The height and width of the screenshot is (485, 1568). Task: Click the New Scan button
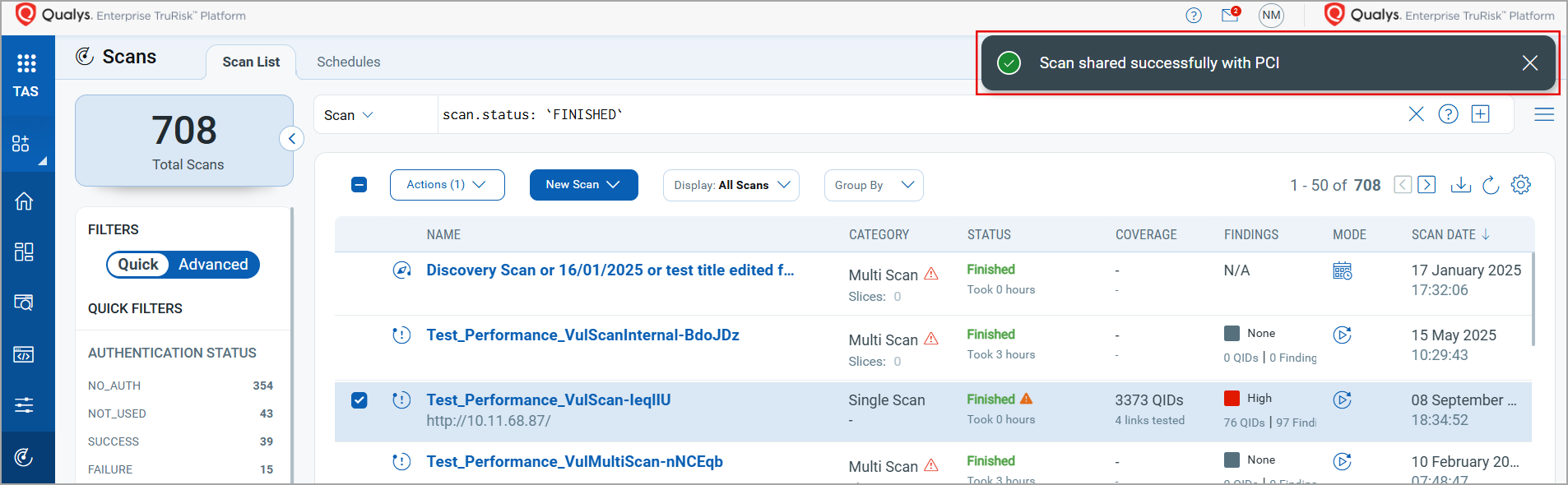click(x=583, y=185)
